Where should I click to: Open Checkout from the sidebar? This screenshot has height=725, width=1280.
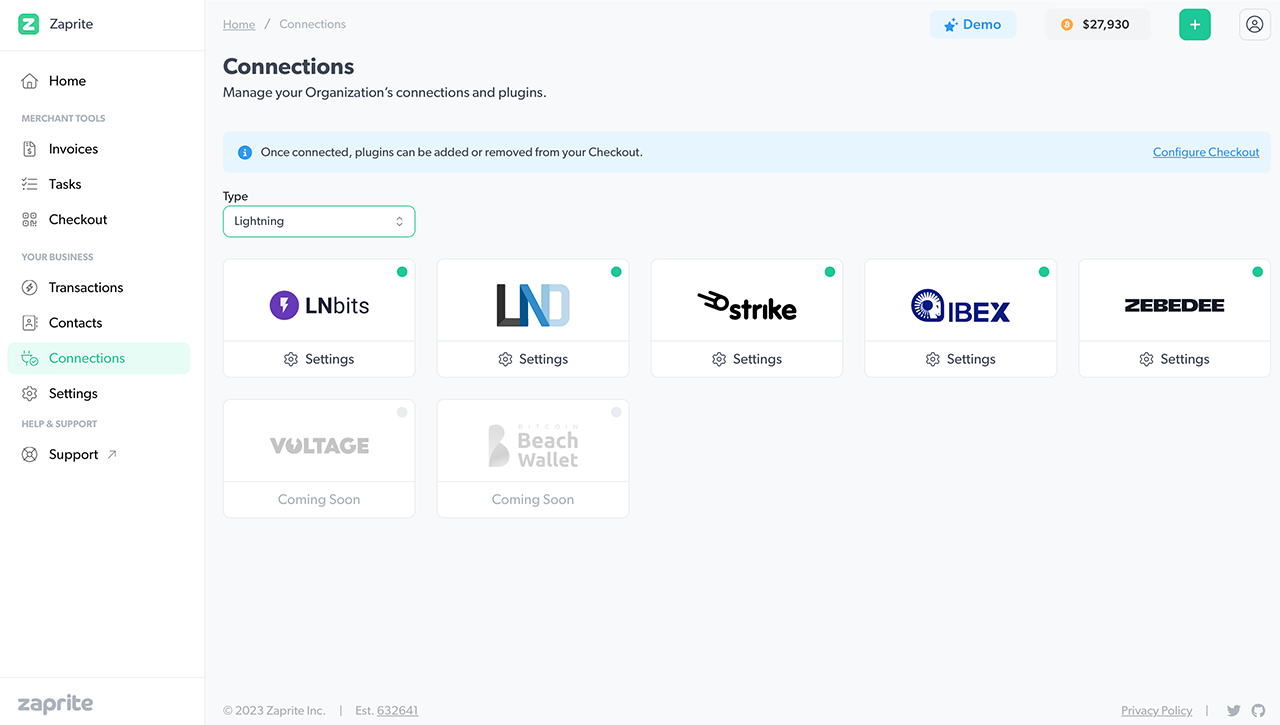coord(98,219)
